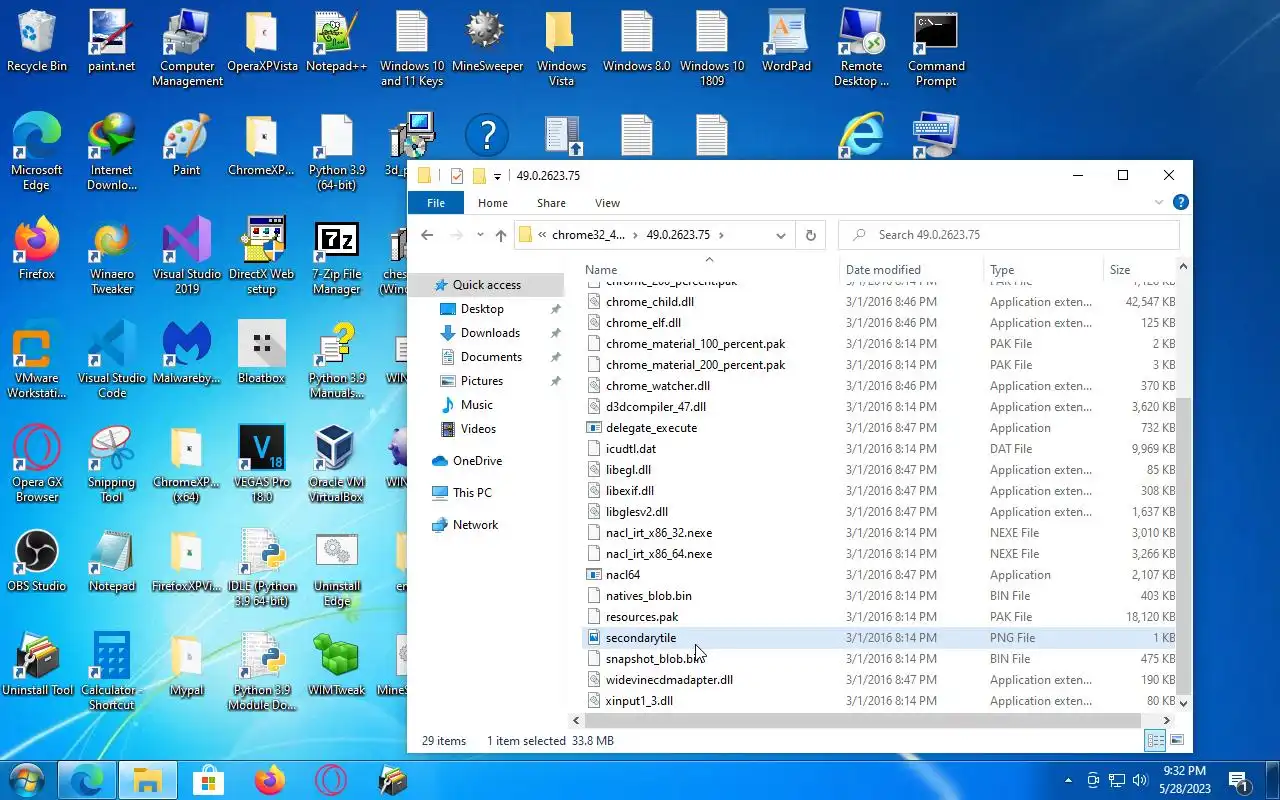Sort by Size column header
This screenshot has width=1280, height=800.
click(1139, 270)
